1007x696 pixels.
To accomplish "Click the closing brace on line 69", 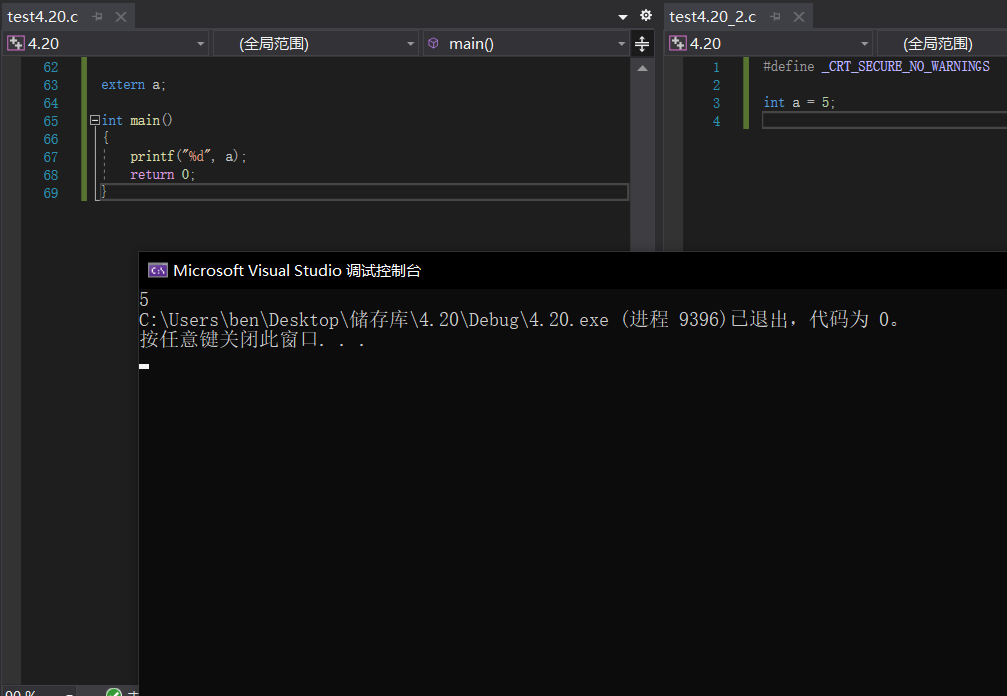I will (103, 191).
